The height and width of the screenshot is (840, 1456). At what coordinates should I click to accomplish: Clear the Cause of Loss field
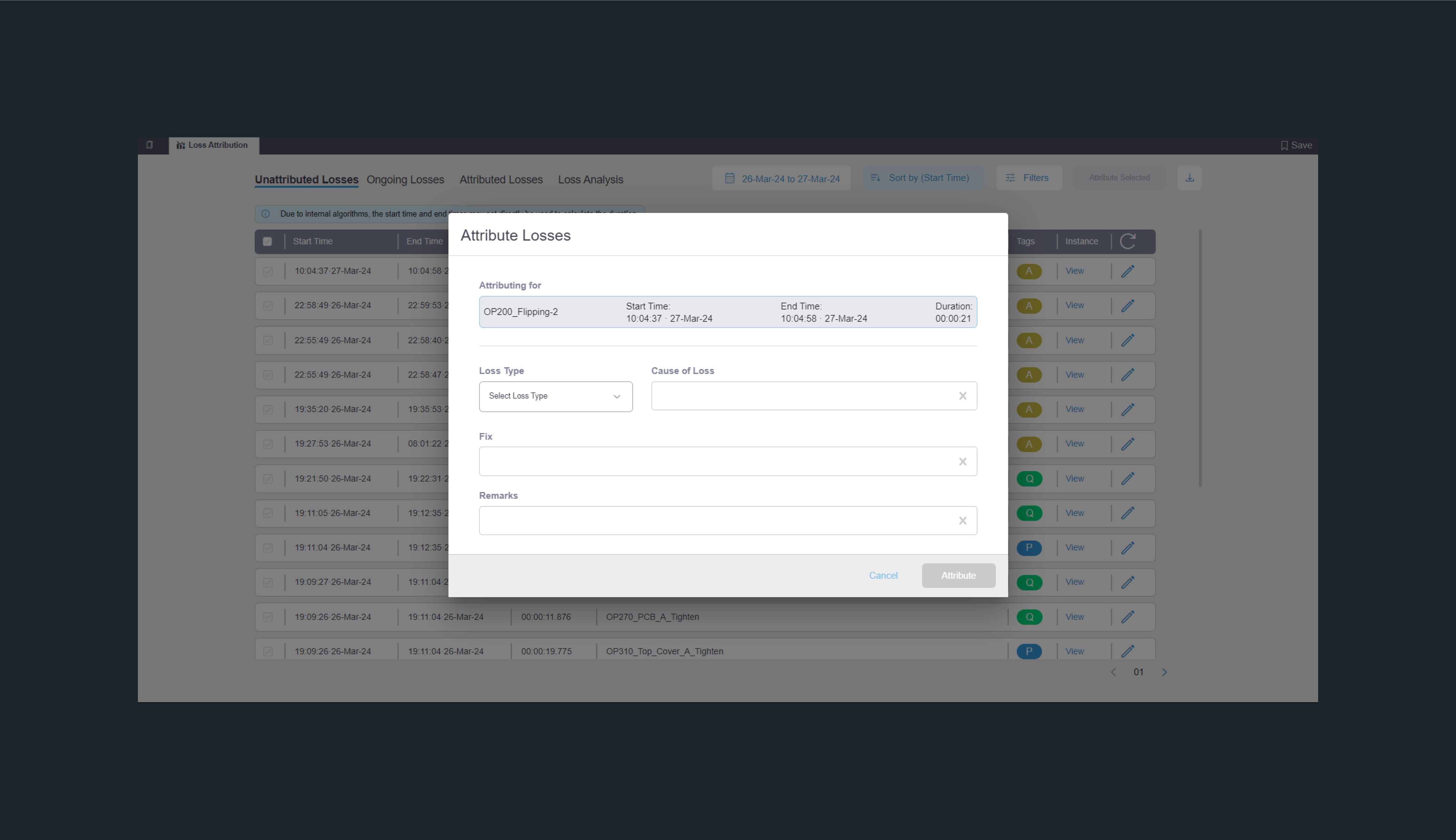tap(962, 396)
